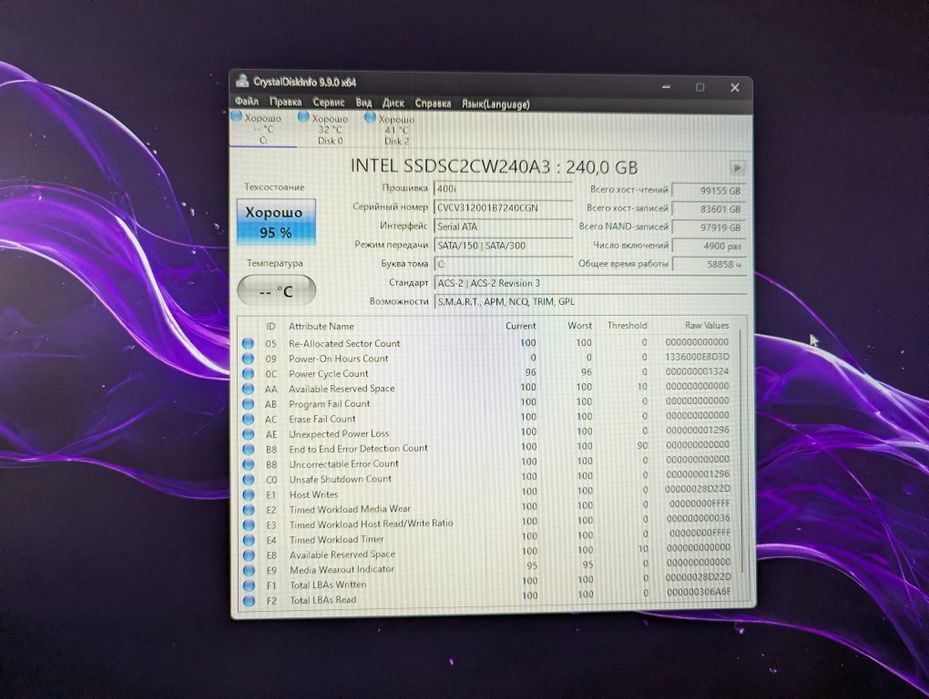The image size is (929, 699).
Task: Open the Язык(Language) menu
Action: click(495, 104)
